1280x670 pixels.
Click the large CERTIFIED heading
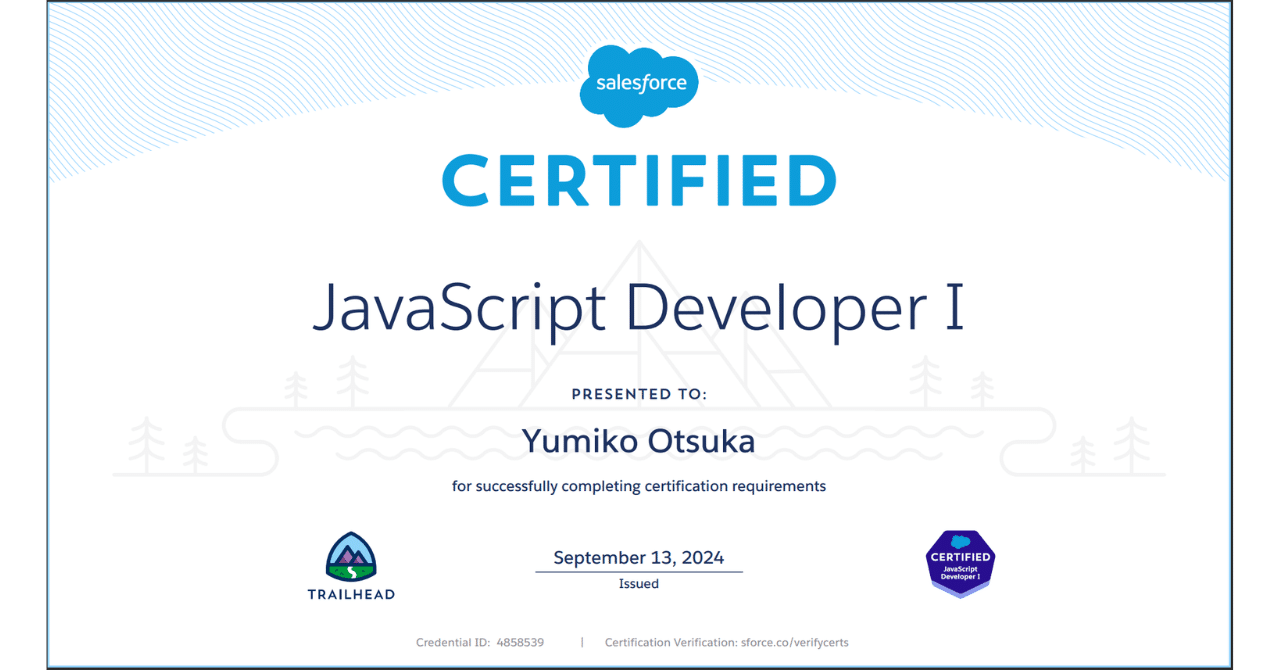[x=639, y=182]
